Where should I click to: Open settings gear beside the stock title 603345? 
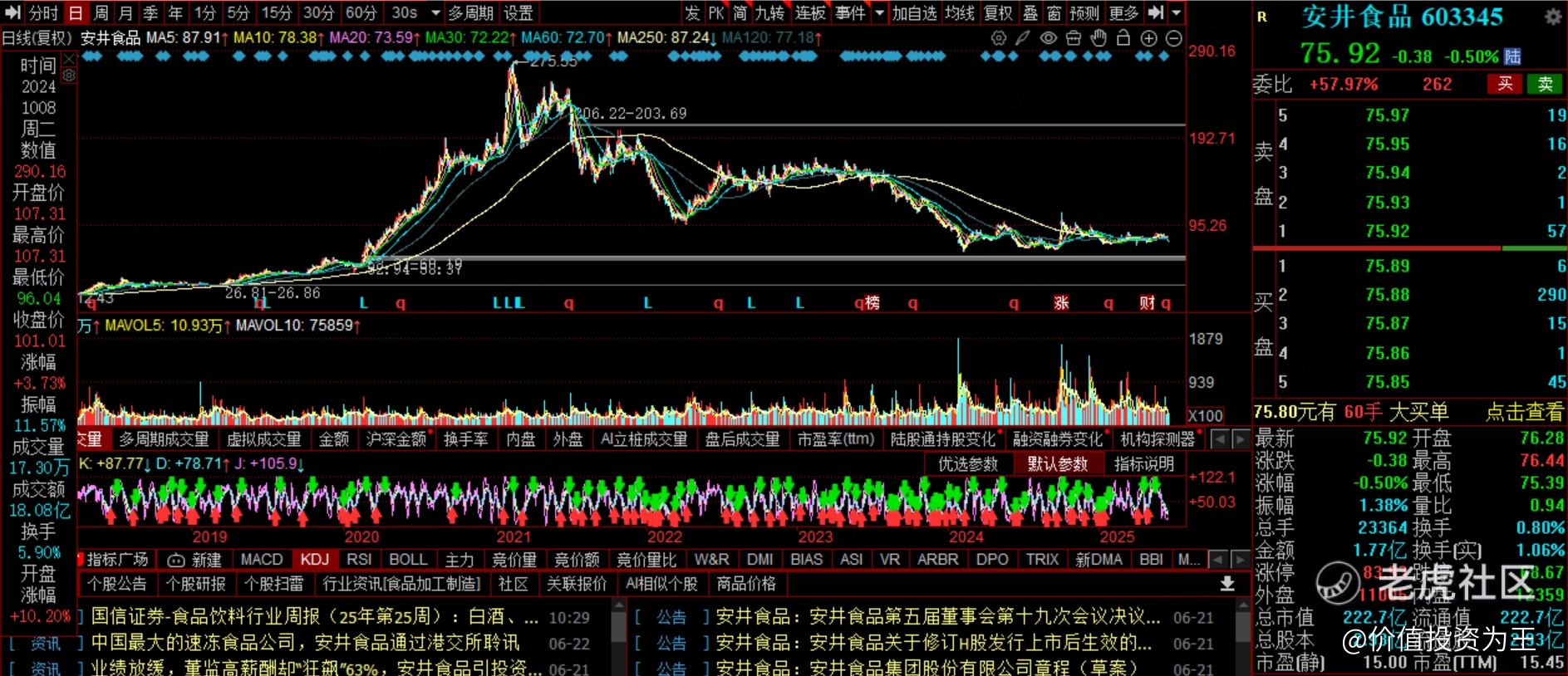(1552, 17)
